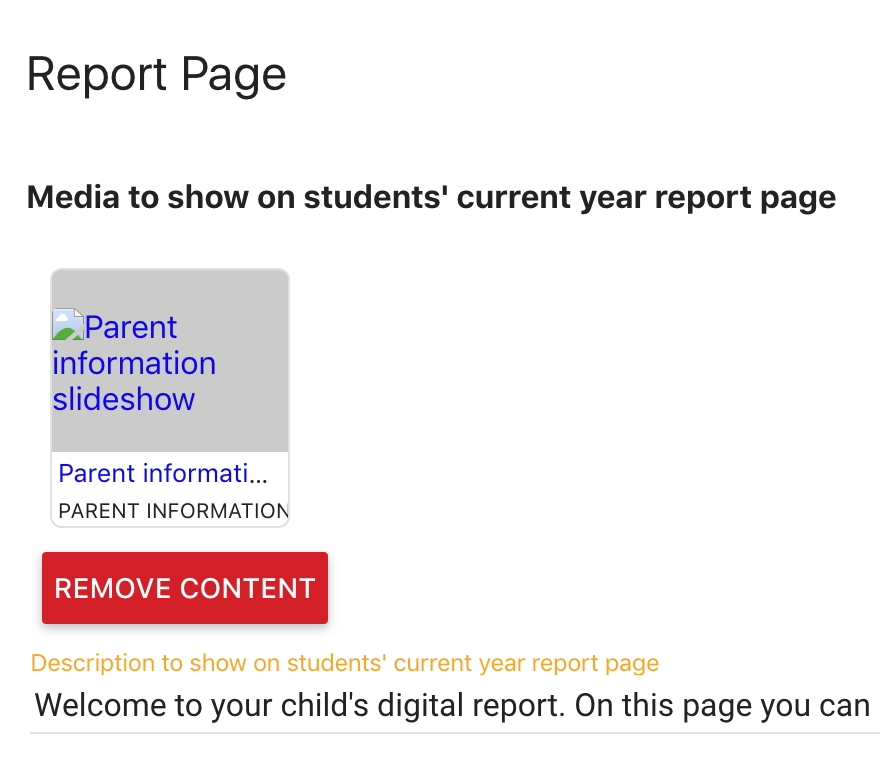This screenshot has width=880, height=758.
Task: Click the broken image icon in the media card
Action: [x=68, y=325]
